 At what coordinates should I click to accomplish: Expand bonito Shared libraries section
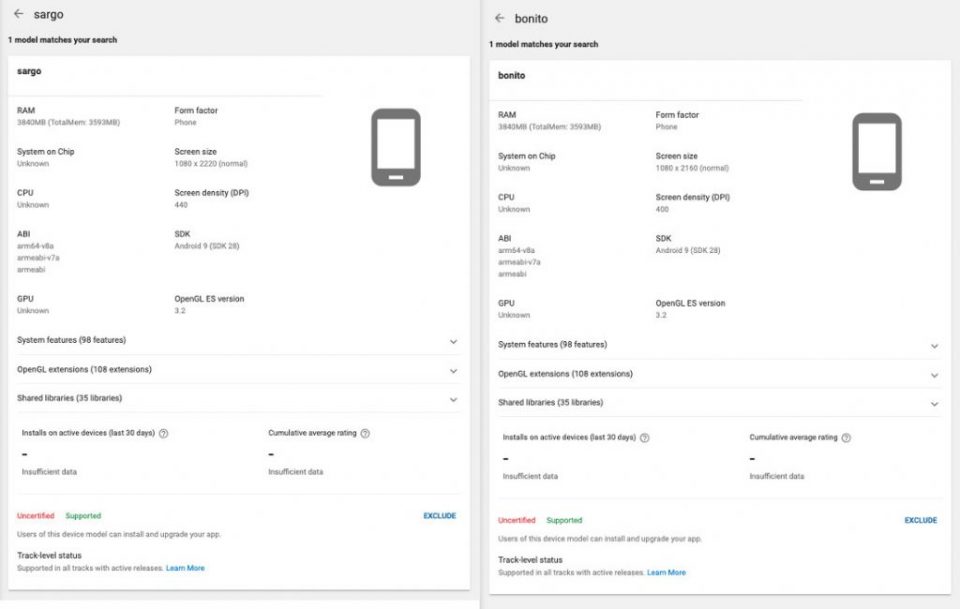(934, 403)
